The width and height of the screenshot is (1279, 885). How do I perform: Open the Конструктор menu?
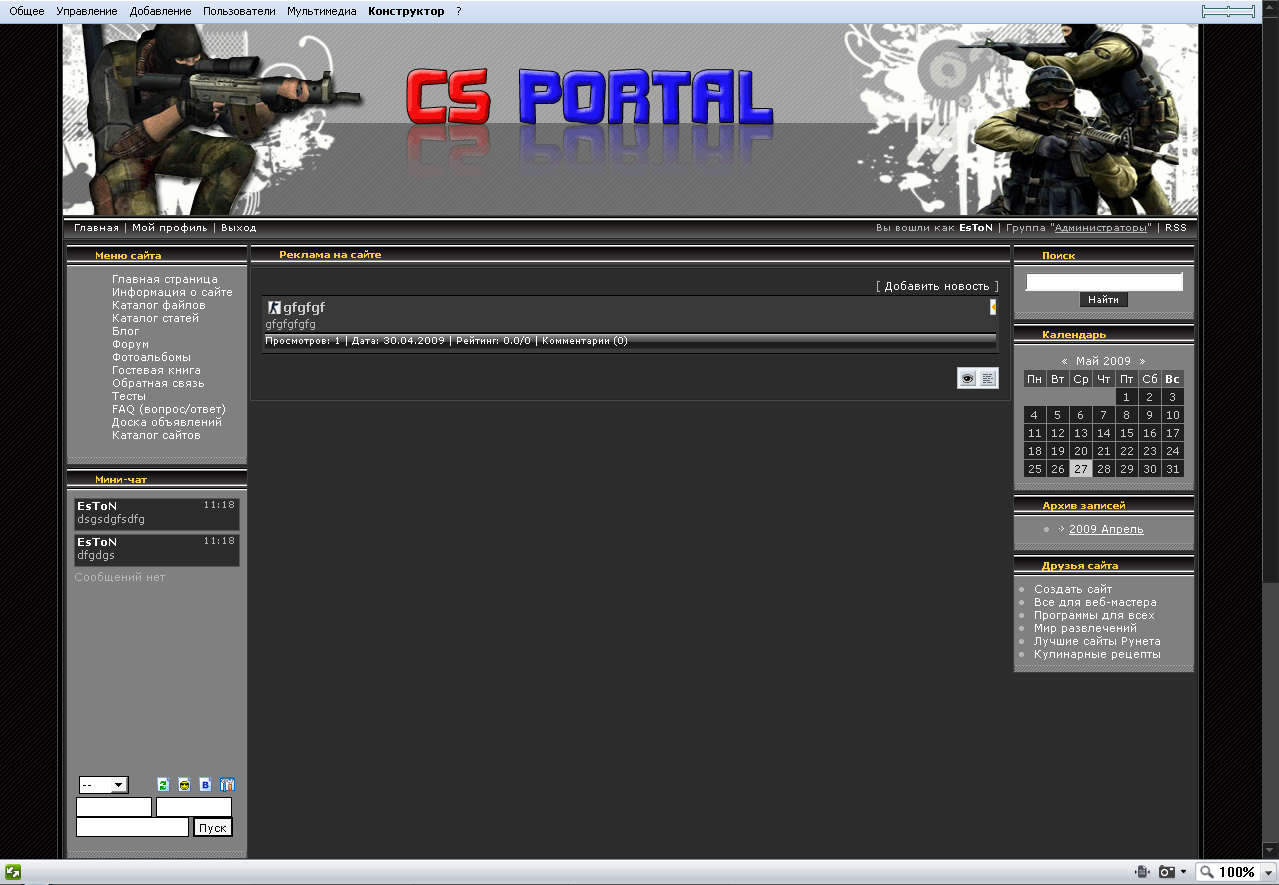pos(406,11)
